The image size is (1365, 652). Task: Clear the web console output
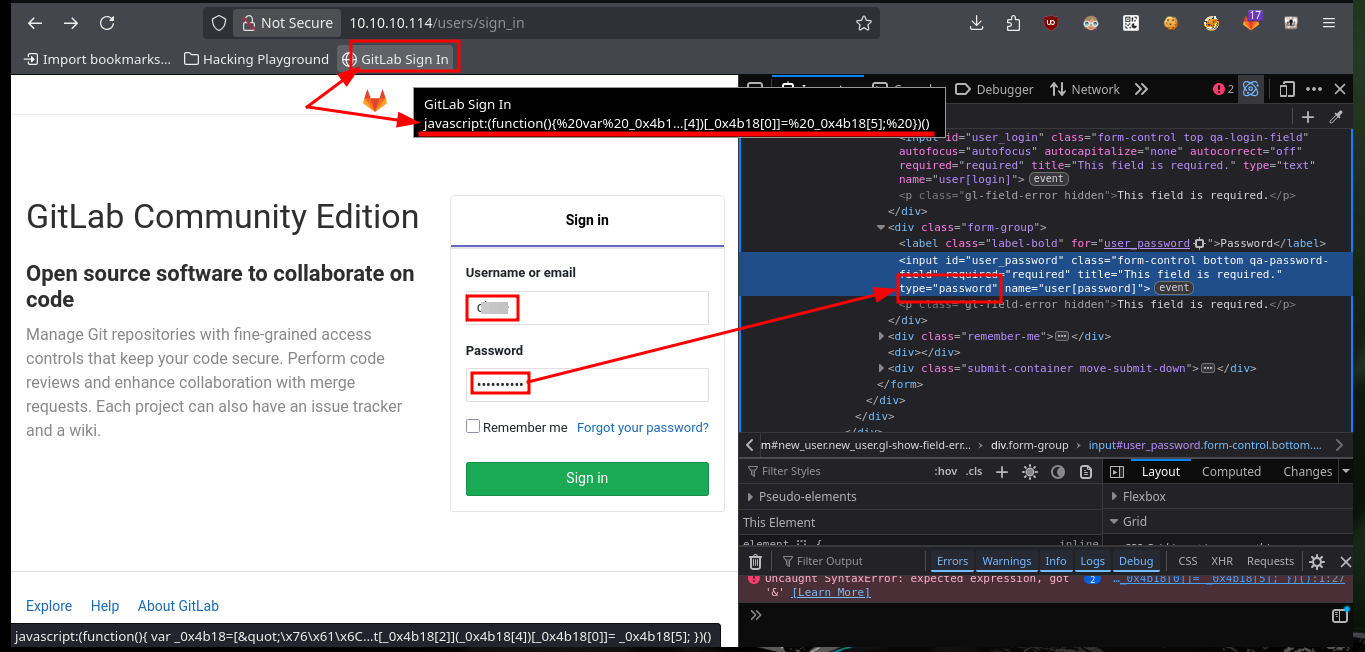coord(756,562)
